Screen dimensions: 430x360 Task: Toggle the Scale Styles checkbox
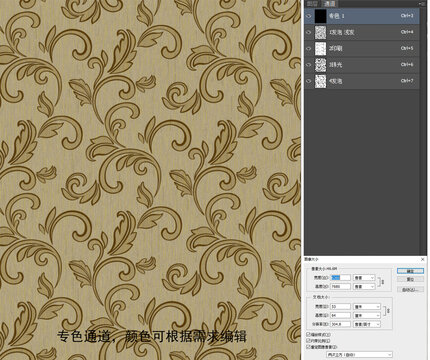(309, 334)
